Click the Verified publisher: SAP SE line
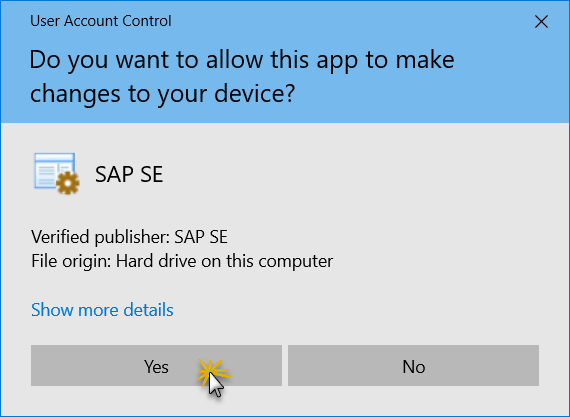 (129, 237)
